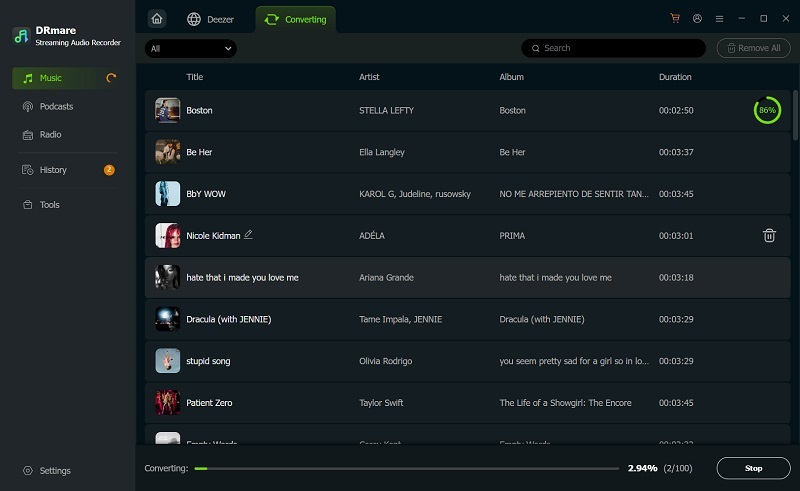Click the DRmare app logo
800x491 pixels.
21,36
